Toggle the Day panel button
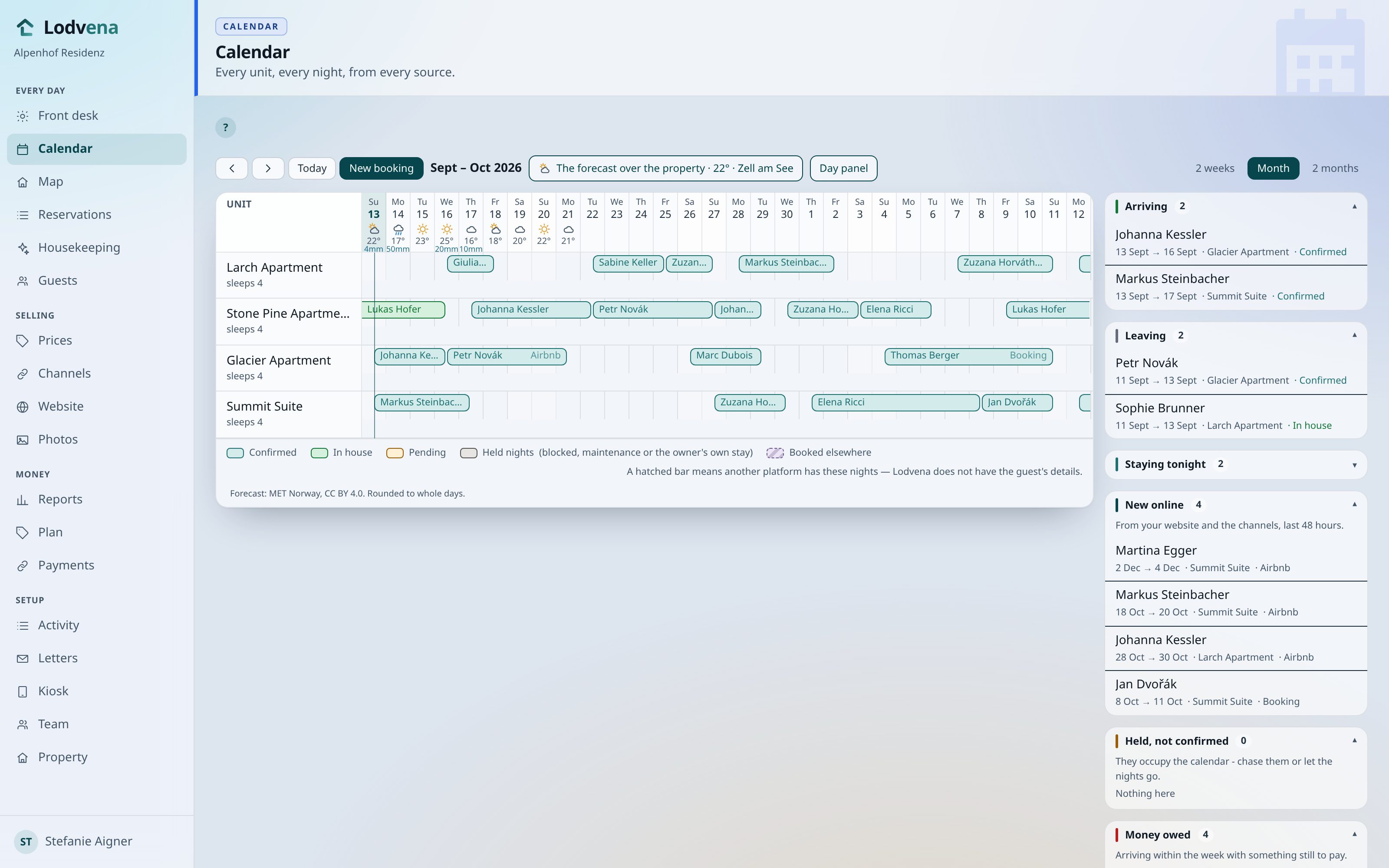1389x868 pixels. click(x=843, y=168)
